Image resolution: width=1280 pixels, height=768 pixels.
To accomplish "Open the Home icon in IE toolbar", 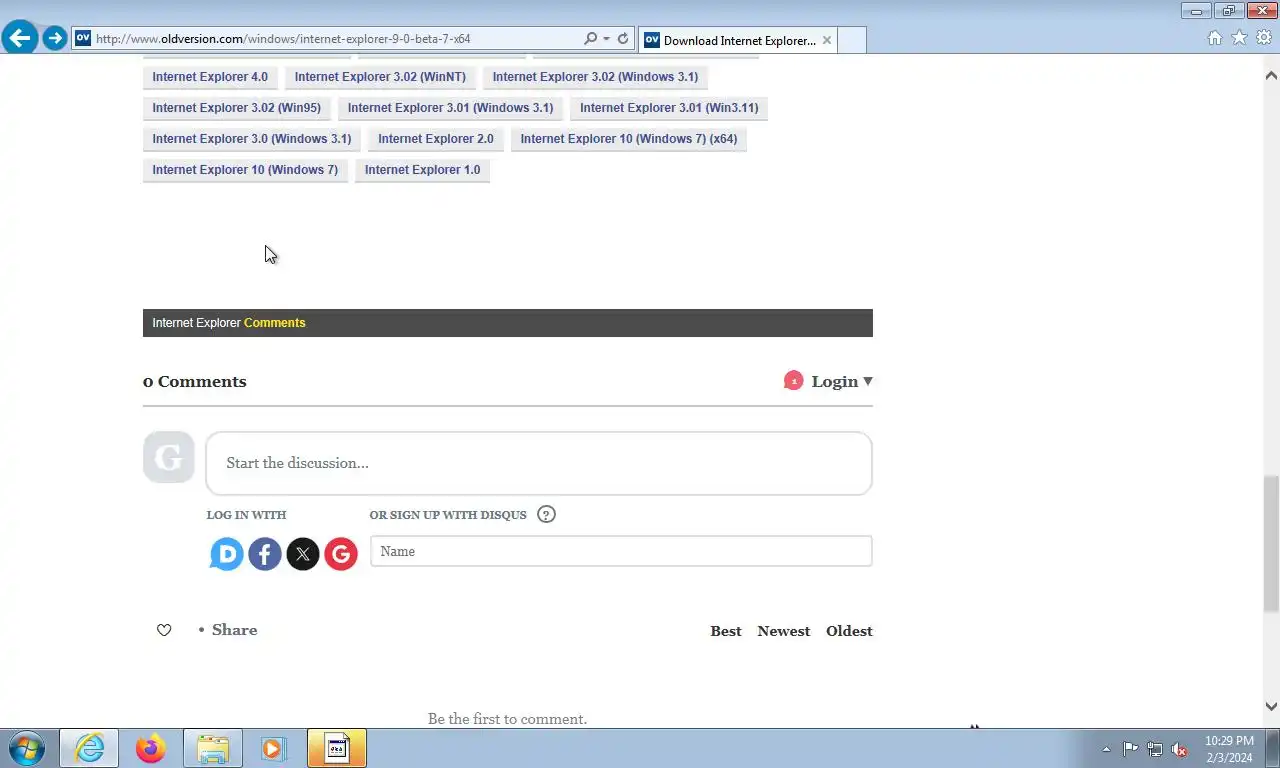I will tap(1215, 38).
